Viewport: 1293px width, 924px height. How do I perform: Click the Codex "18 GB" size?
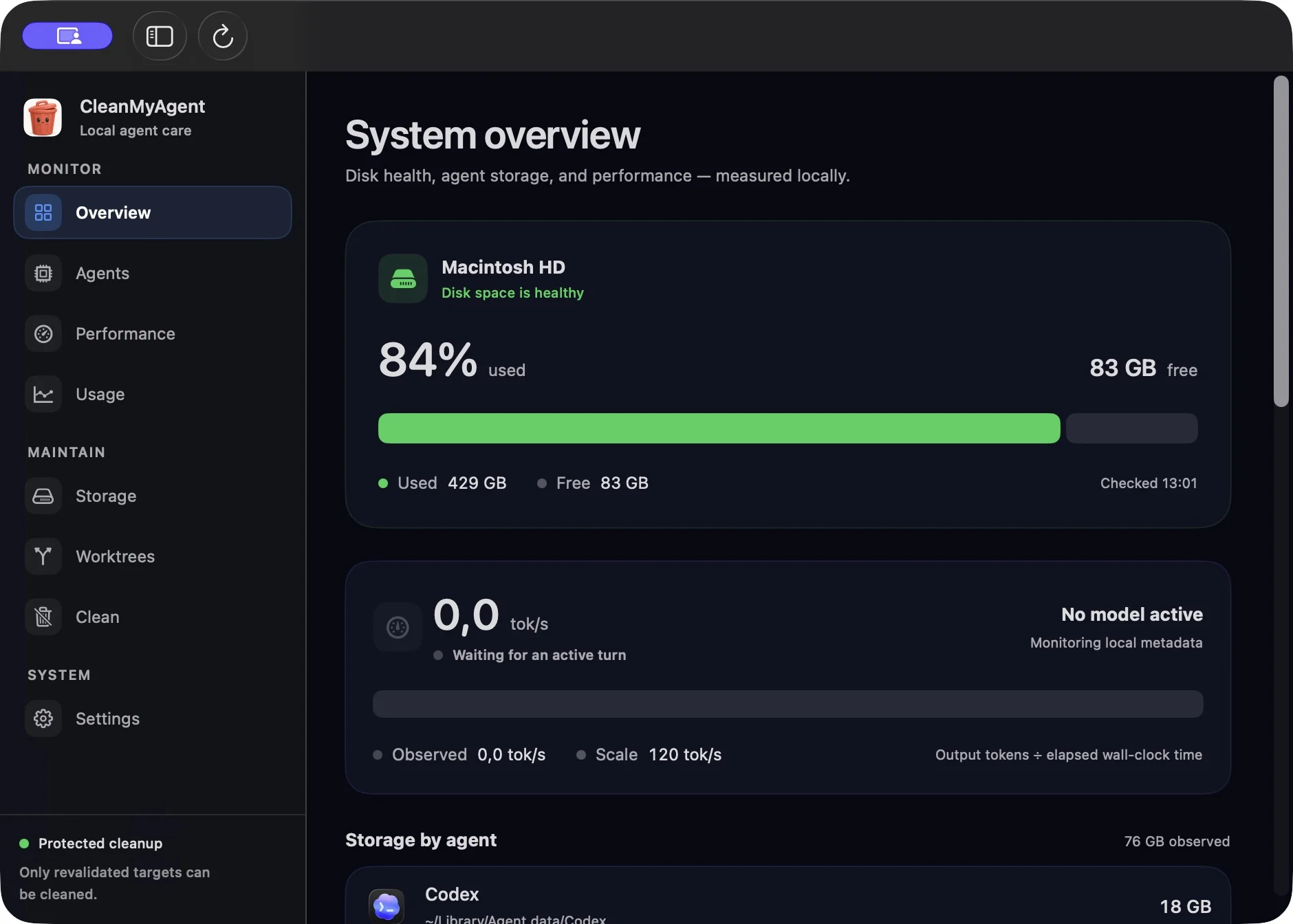coord(1186,907)
